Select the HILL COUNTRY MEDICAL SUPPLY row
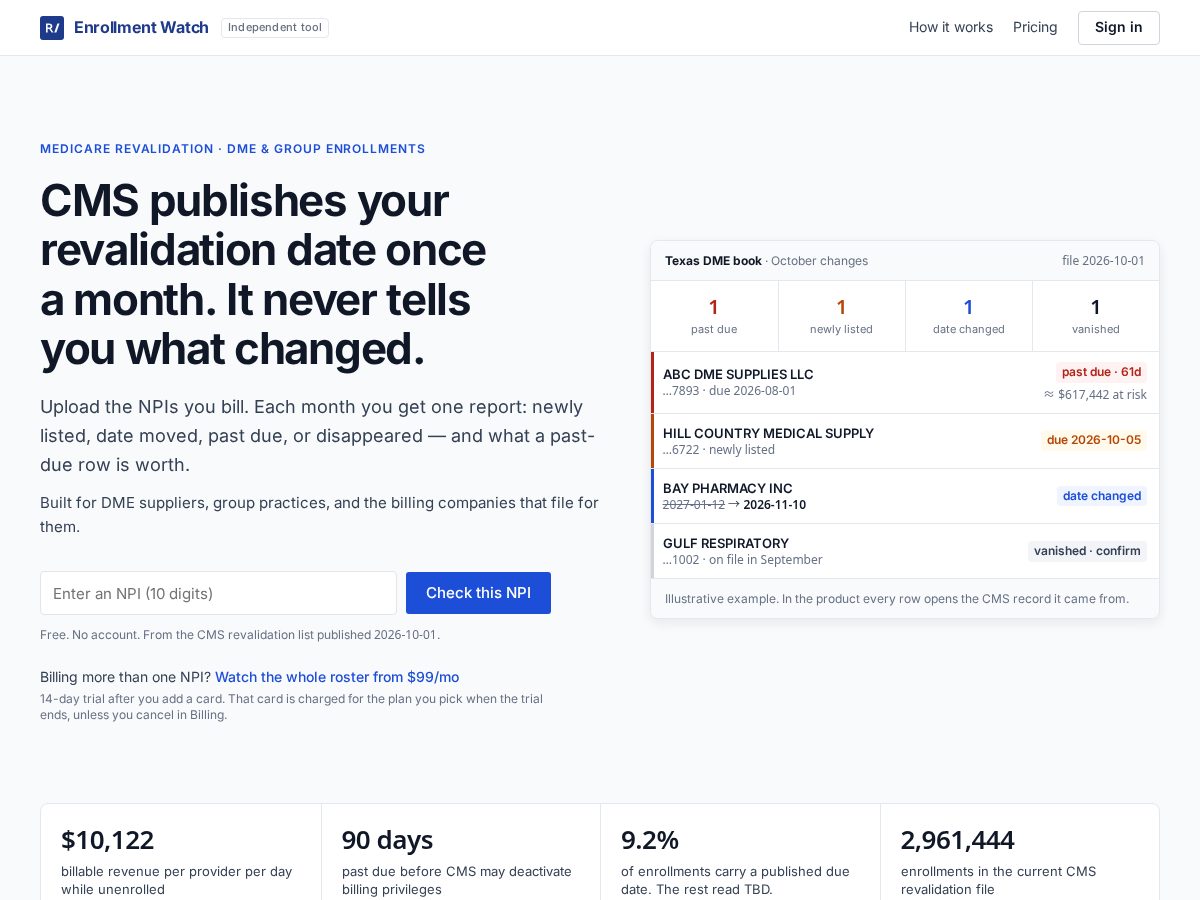 tap(905, 441)
